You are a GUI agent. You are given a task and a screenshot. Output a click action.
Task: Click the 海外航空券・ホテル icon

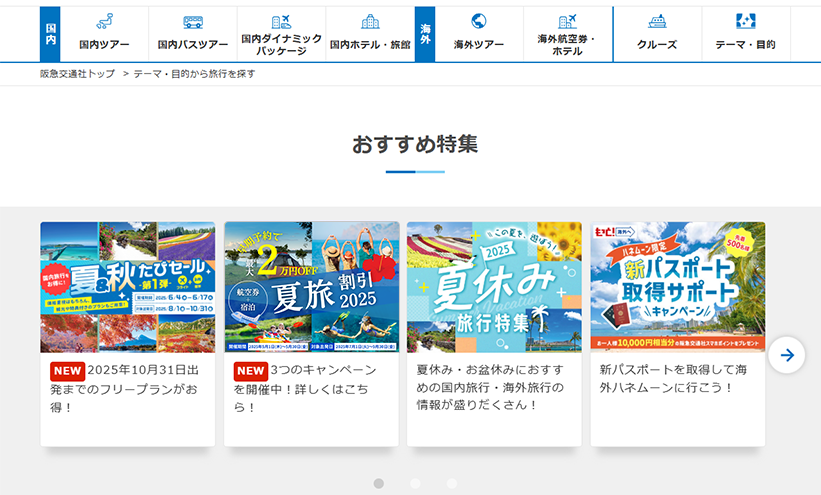[x=567, y=21]
